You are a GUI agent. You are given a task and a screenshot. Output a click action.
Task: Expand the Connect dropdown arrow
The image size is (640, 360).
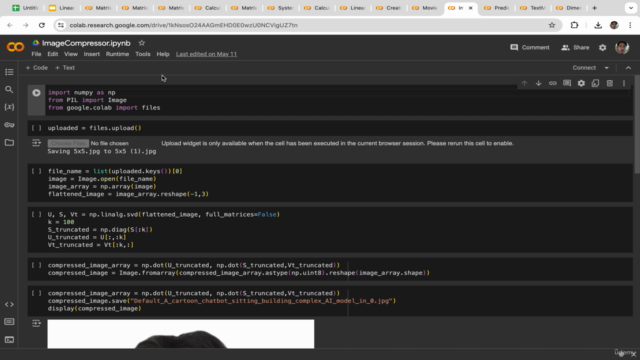point(607,68)
